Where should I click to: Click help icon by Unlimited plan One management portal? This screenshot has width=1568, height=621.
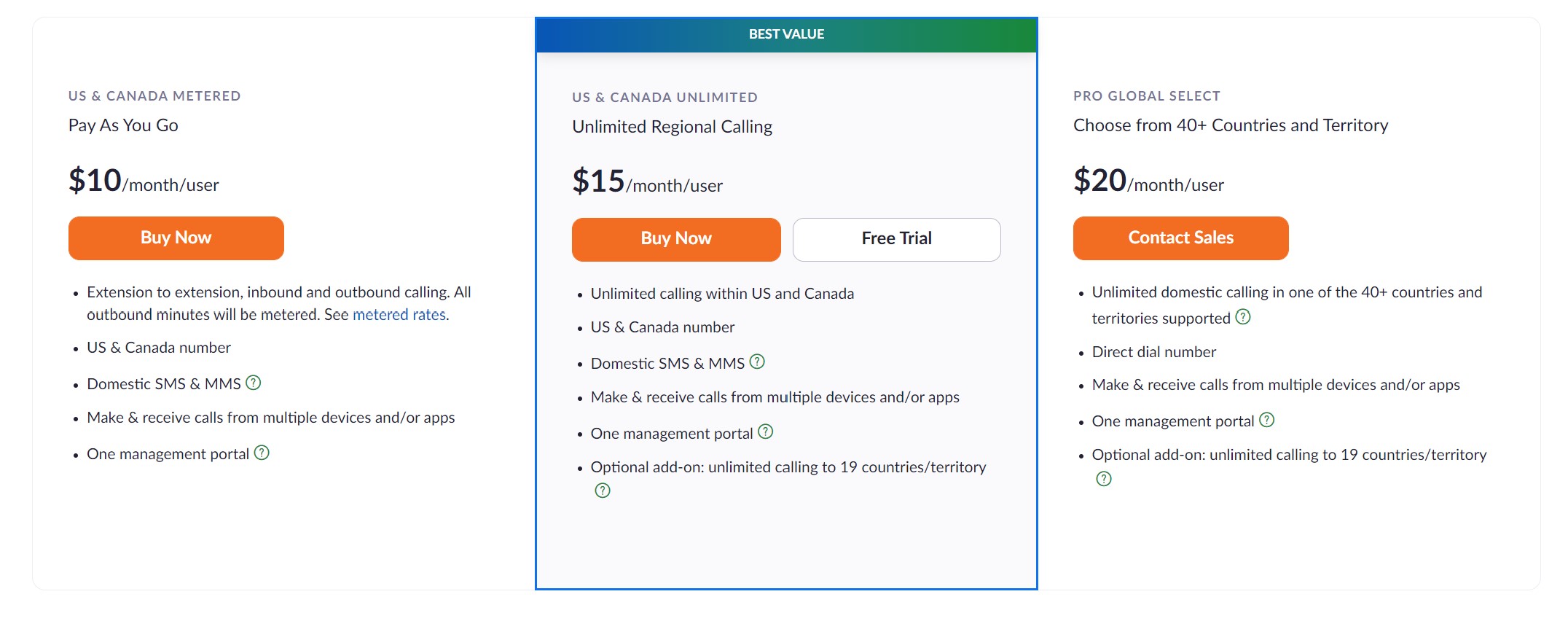(765, 431)
